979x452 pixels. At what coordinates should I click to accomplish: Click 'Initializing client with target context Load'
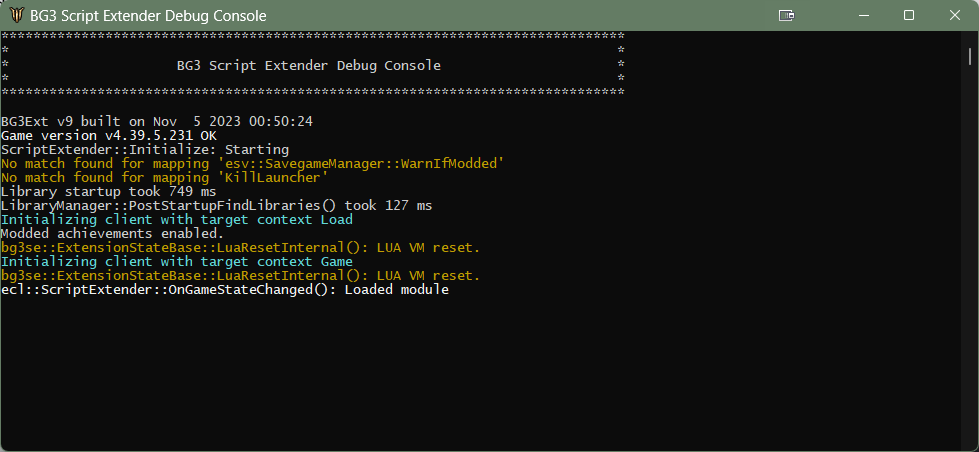coord(177,220)
